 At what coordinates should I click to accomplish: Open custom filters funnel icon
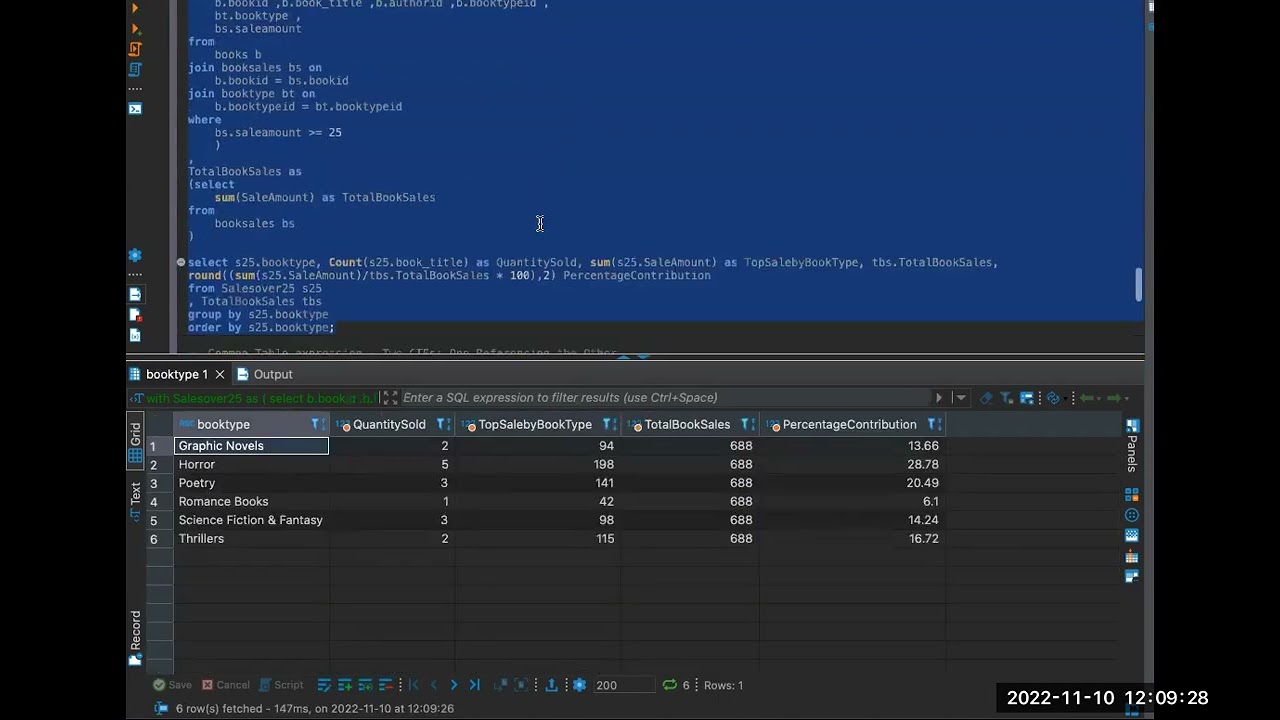(x=1007, y=398)
